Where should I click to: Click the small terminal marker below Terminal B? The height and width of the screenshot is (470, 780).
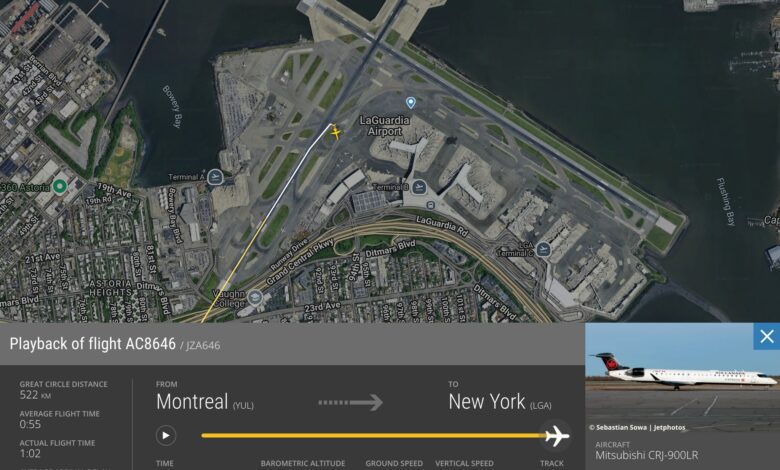pyautogui.click(x=431, y=205)
